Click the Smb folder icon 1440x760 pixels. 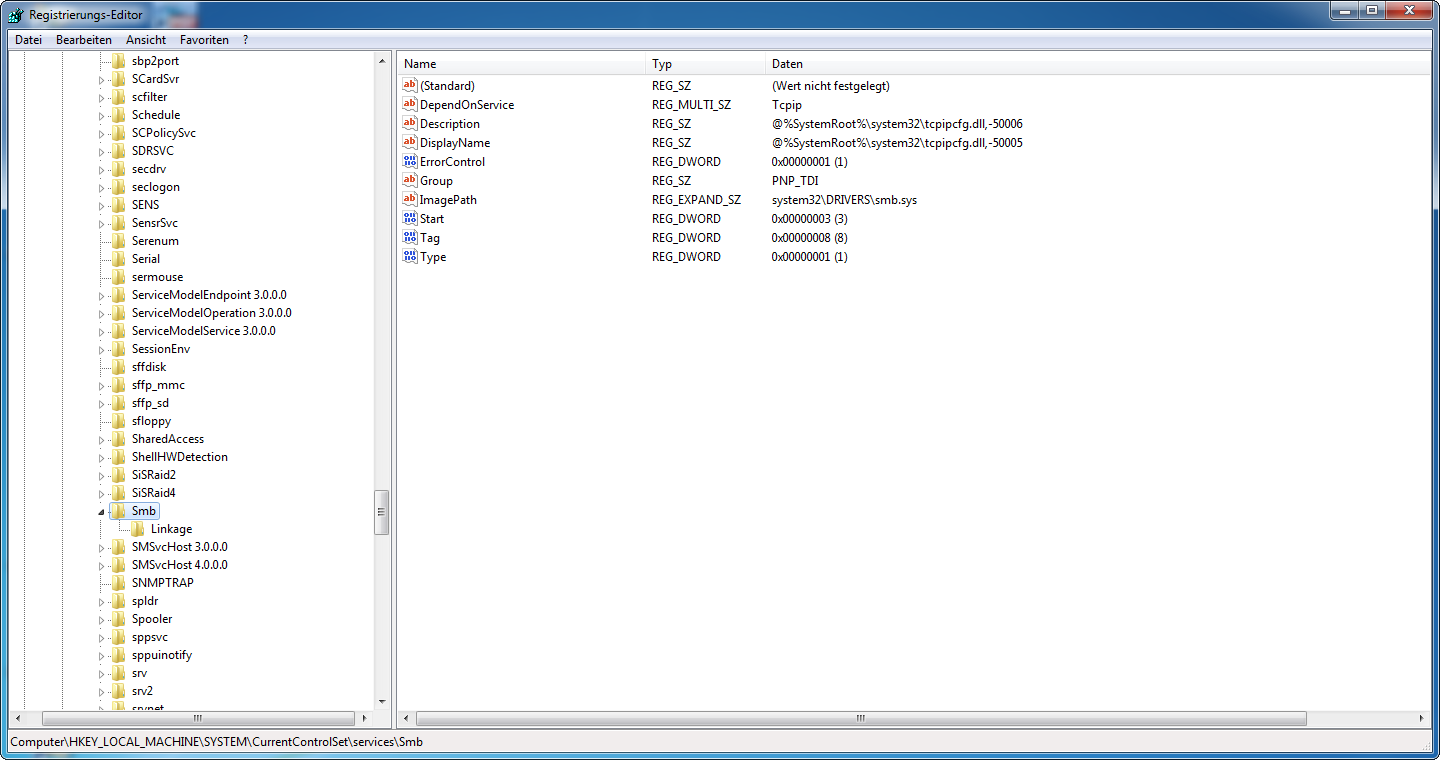(118, 511)
